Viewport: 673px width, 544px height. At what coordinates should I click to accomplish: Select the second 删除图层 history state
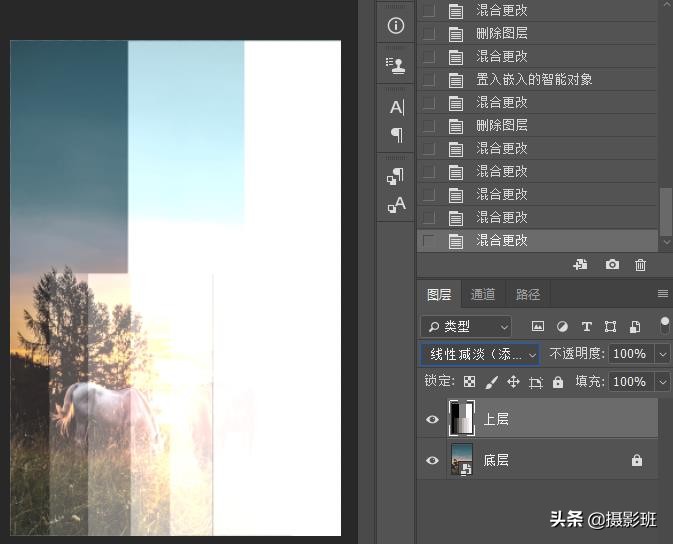tap(537, 125)
